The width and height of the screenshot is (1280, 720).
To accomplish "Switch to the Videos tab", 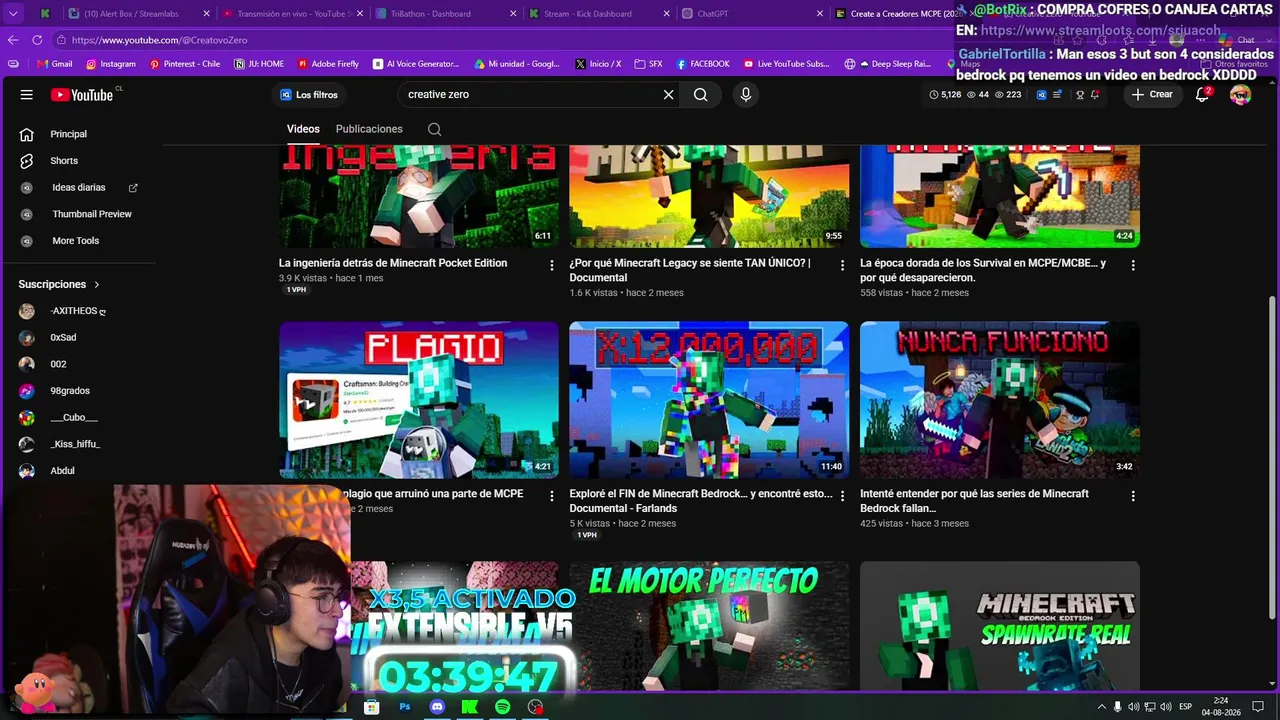I will pos(303,129).
